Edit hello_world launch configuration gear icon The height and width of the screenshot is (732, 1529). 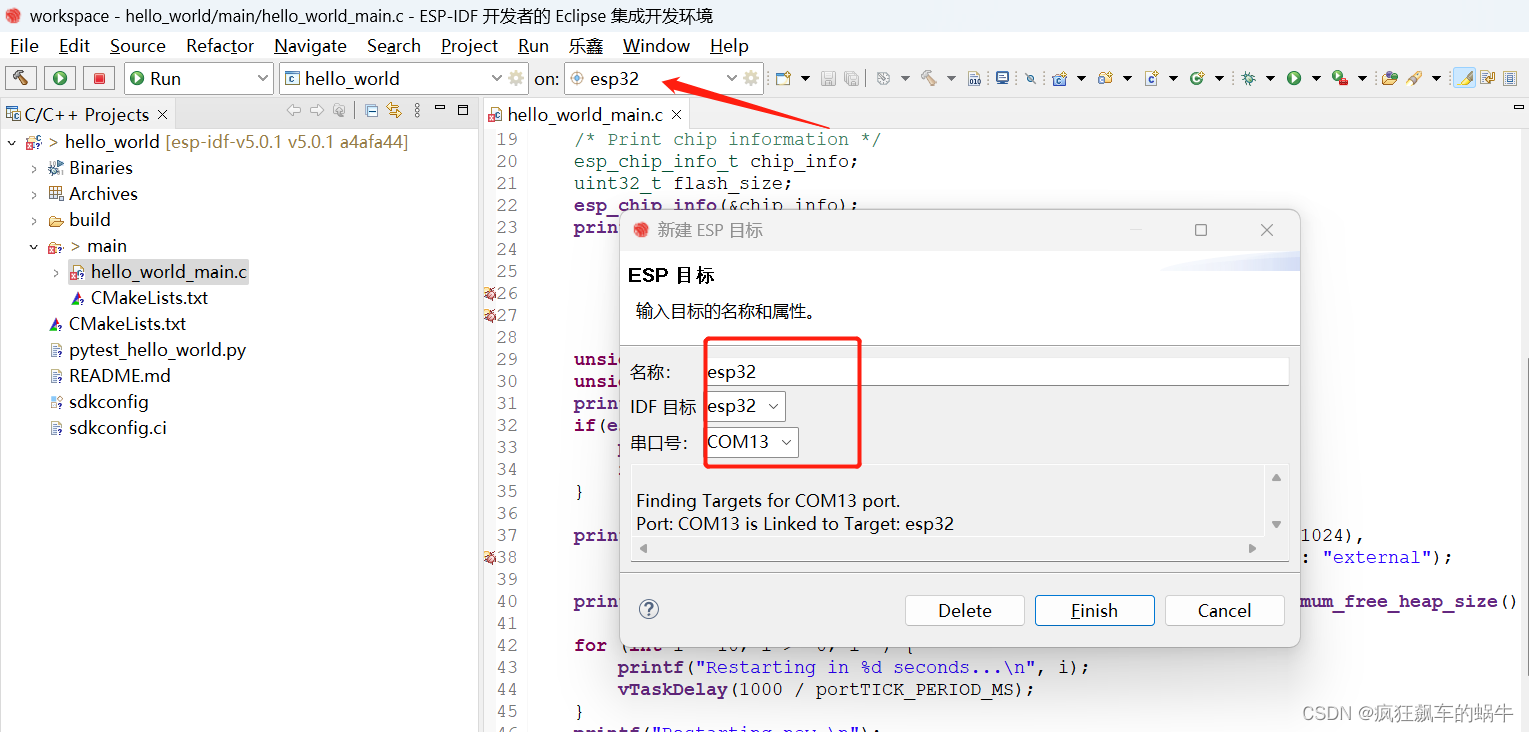point(516,78)
